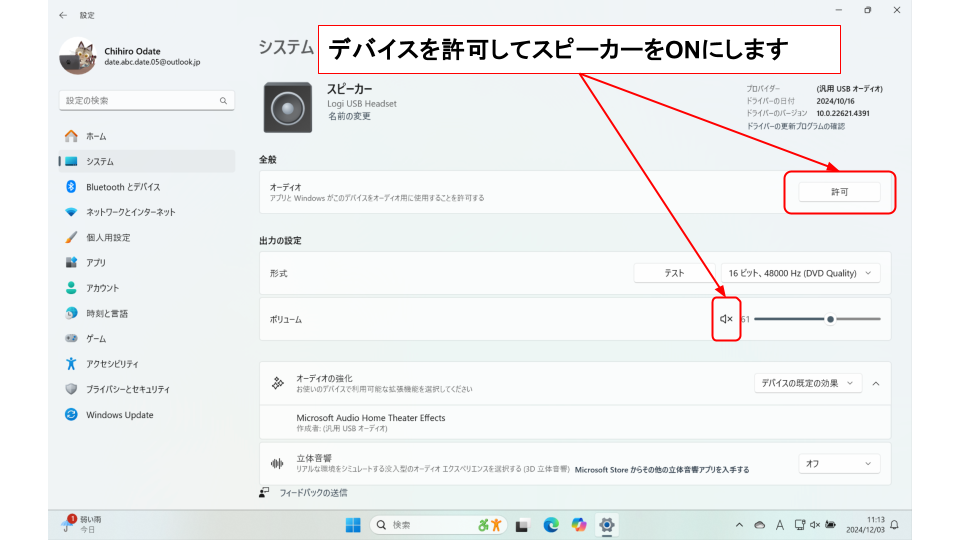The image size is (960, 540).
Task: Click the テスト (Test) button
Action: tap(674, 273)
